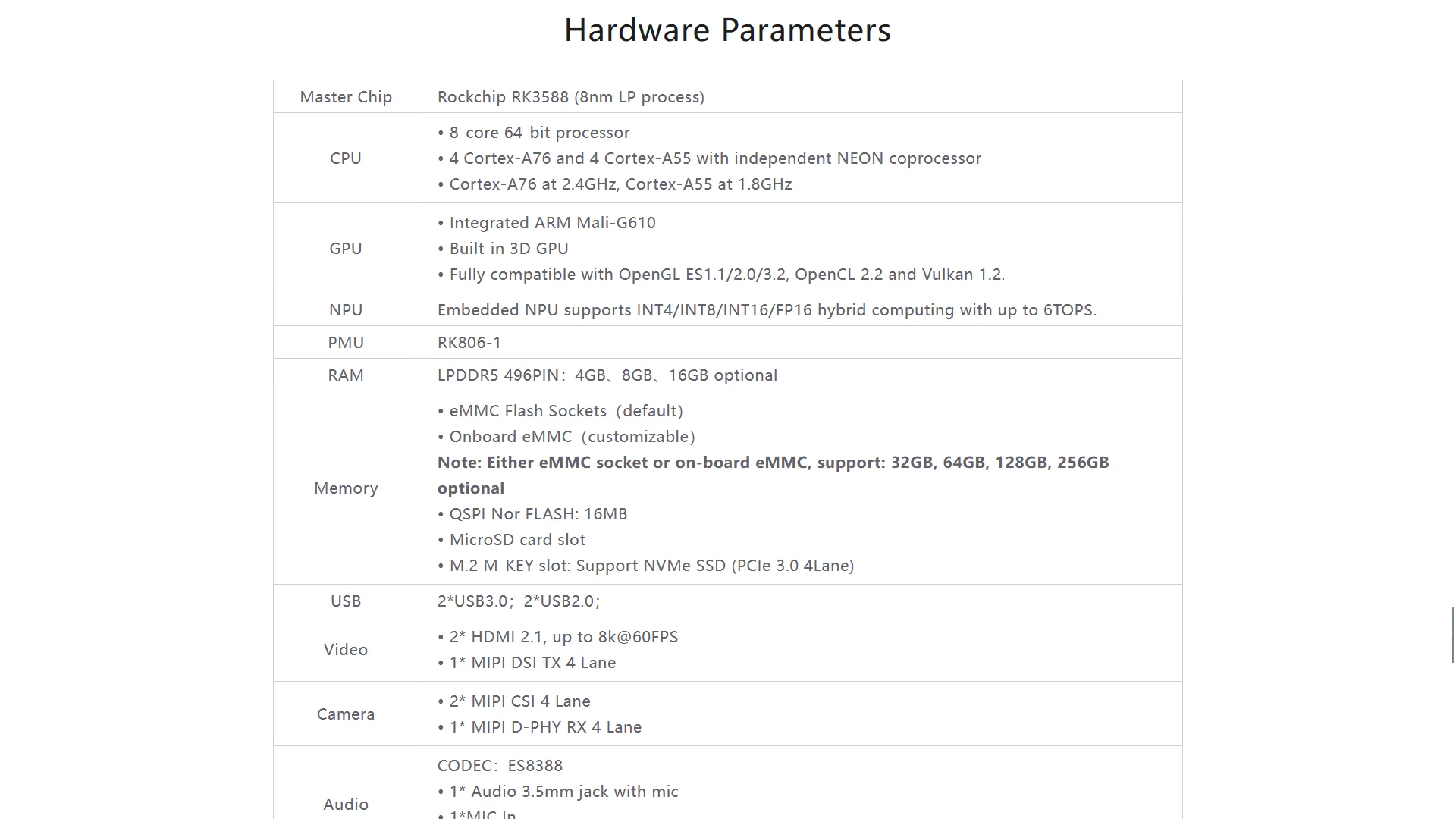Viewport: 1456px width, 819px height.
Task: Click the RK806-1 PMU value
Action: pos(469,343)
